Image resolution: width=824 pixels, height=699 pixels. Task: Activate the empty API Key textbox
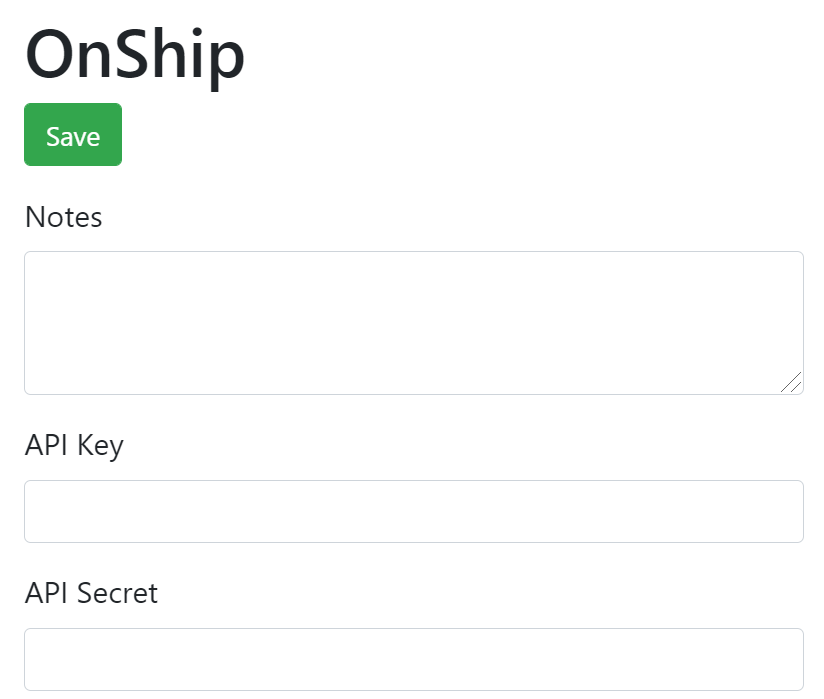click(x=414, y=511)
